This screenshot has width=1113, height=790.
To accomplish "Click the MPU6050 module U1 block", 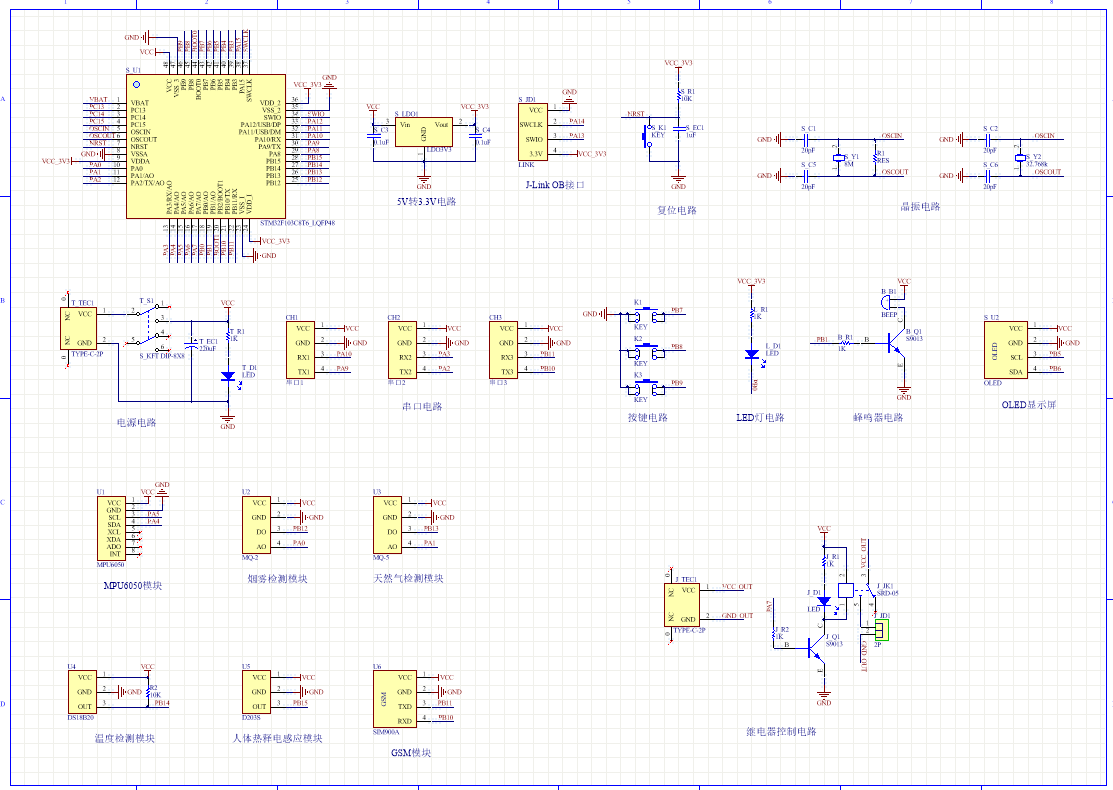I will point(116,529).
